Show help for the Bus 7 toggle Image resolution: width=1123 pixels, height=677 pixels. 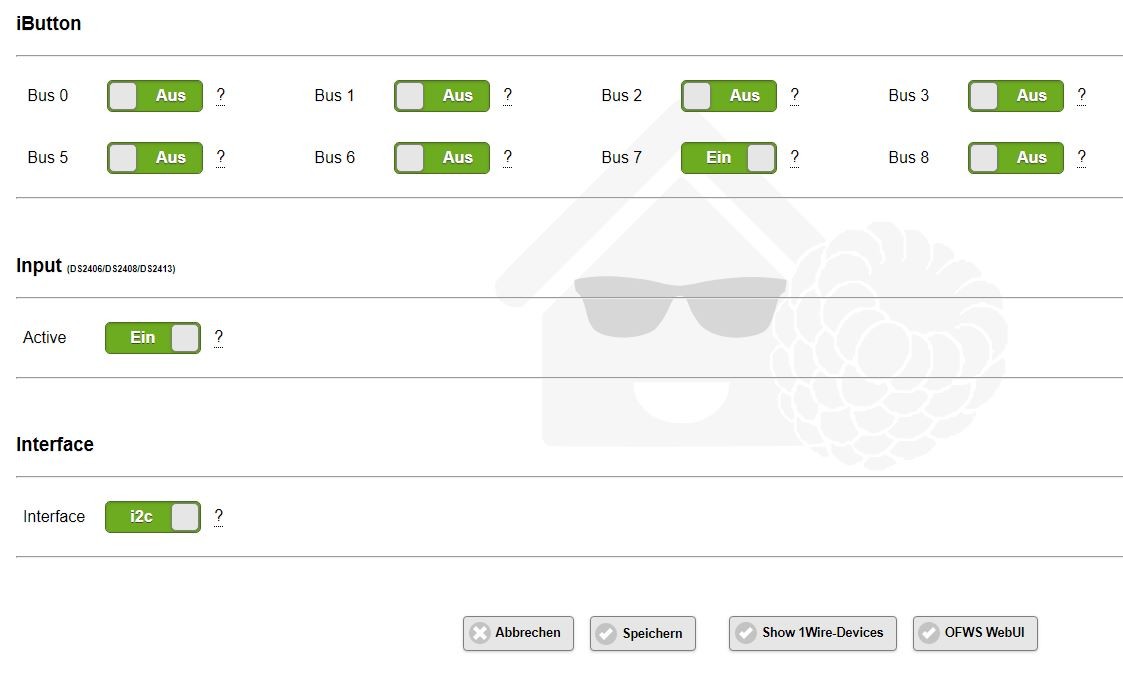point(795,158)
